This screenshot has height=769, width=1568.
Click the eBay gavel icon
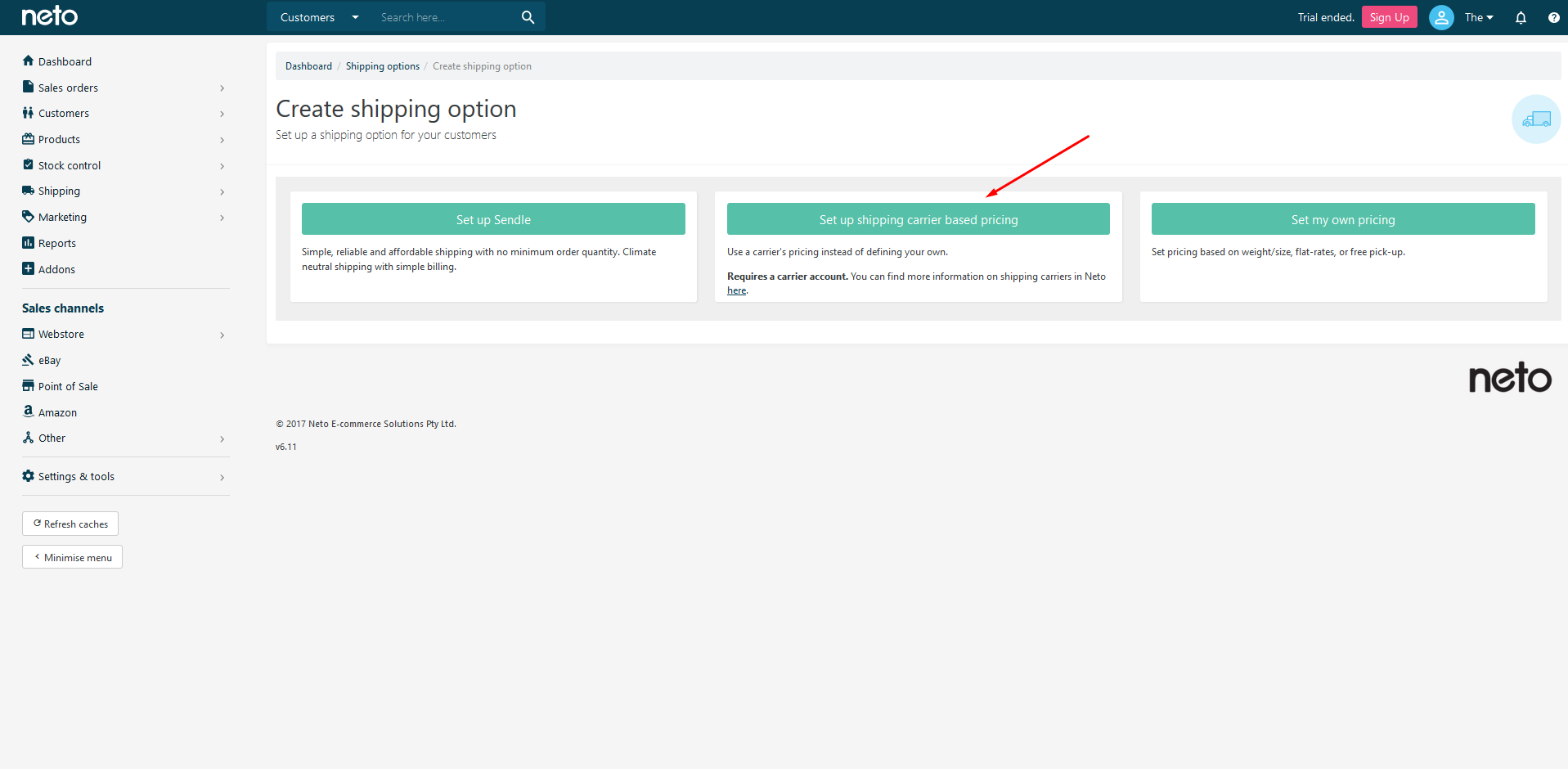(x=28, y=360)
